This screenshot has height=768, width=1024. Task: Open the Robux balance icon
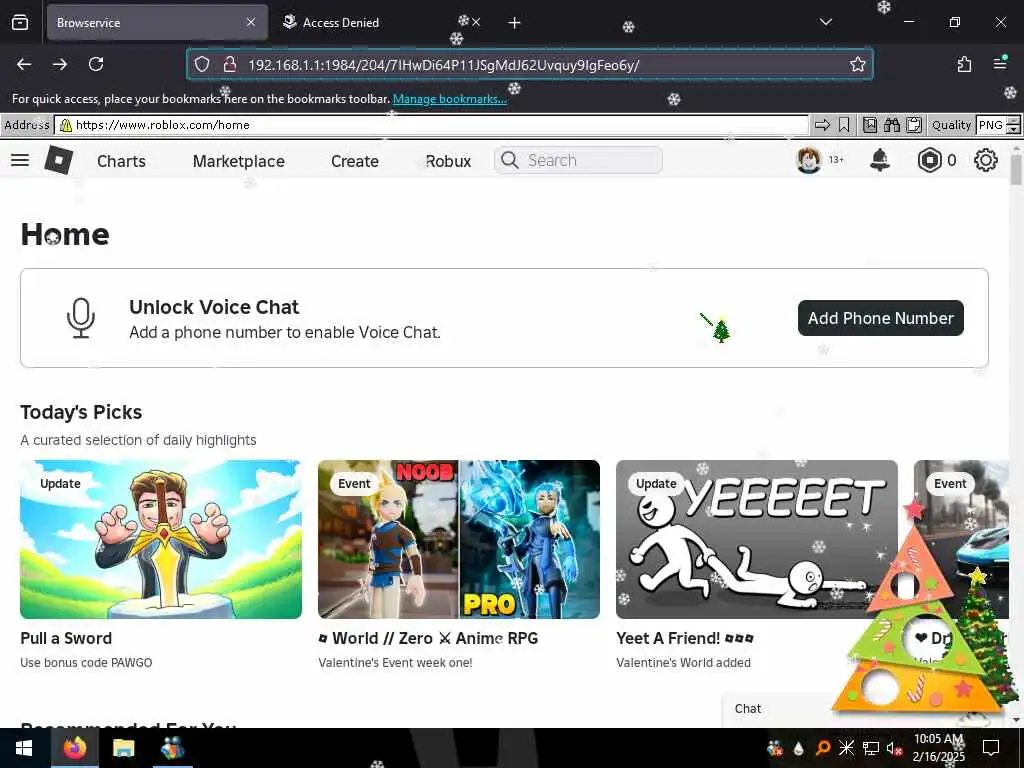click(x=929, y=160)
